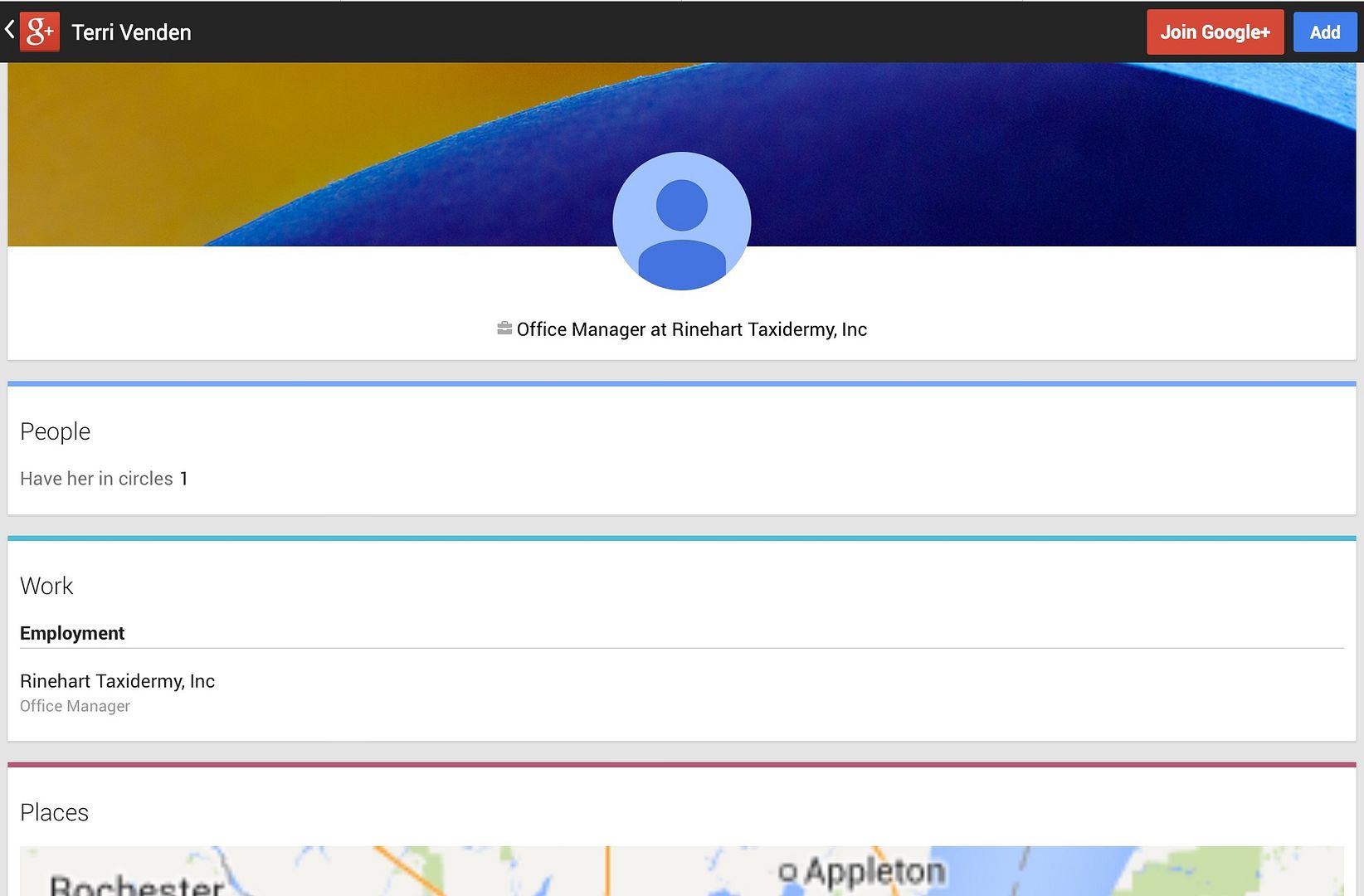Click the Rinehart Taxidermy, Inc employer entry
Image resolution: width=1364 pixels, height=896 pixels.
(117, 681)
